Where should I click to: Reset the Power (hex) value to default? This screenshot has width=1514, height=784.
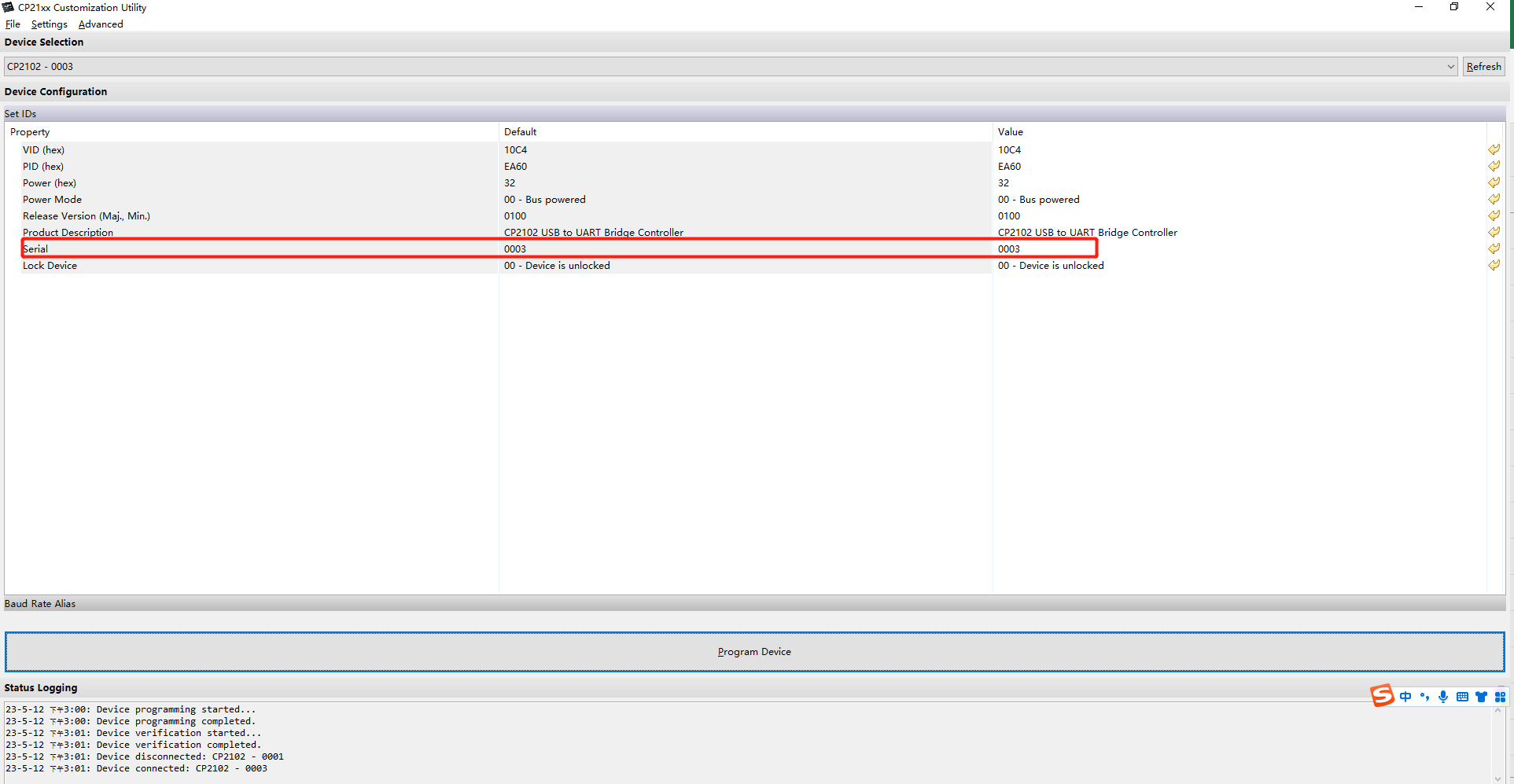pyautogui.click(x=1494, y=182)
